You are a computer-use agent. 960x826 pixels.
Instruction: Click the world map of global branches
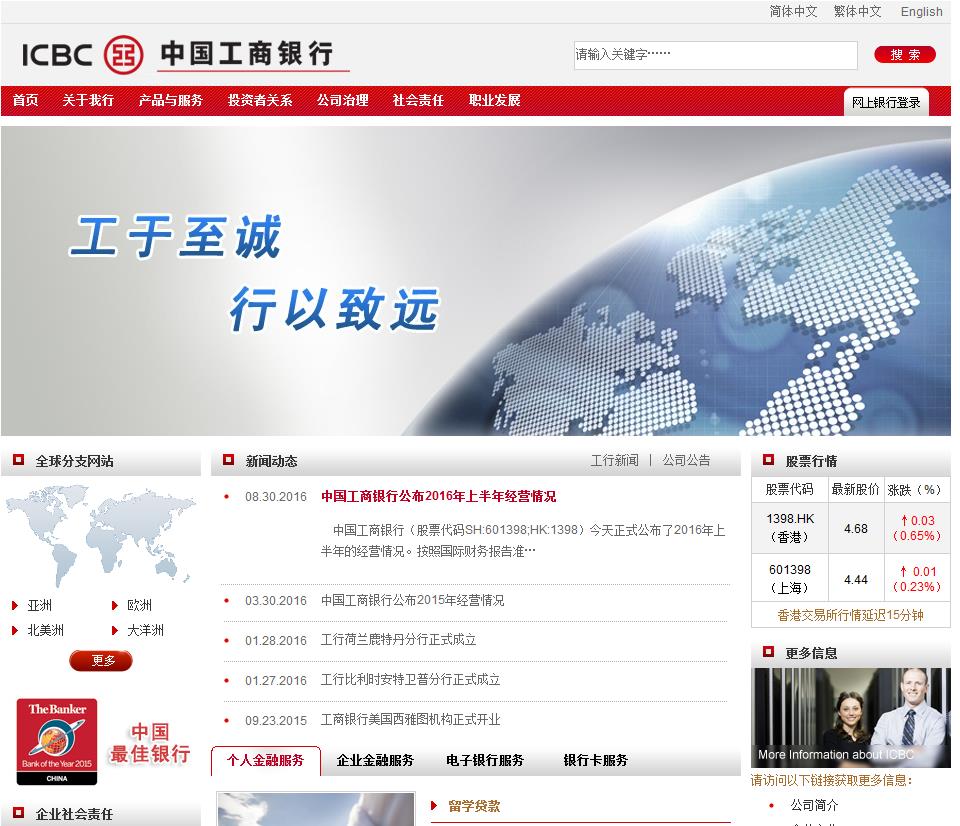click(101, 535)
